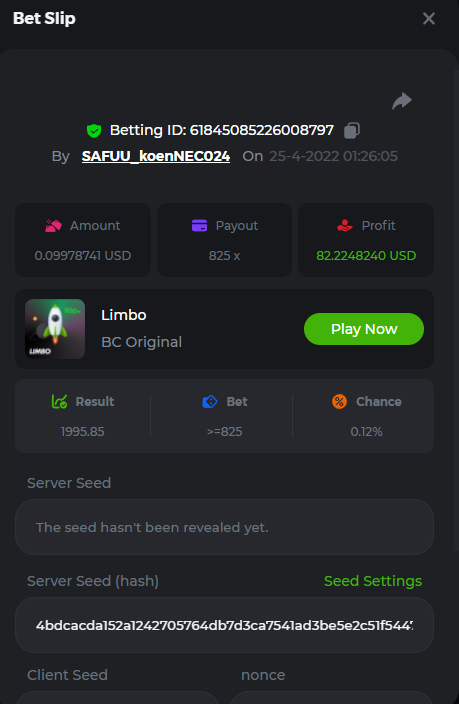Click the blue Bet dice icon
459x704 pixels.
(x=210, y=401)
